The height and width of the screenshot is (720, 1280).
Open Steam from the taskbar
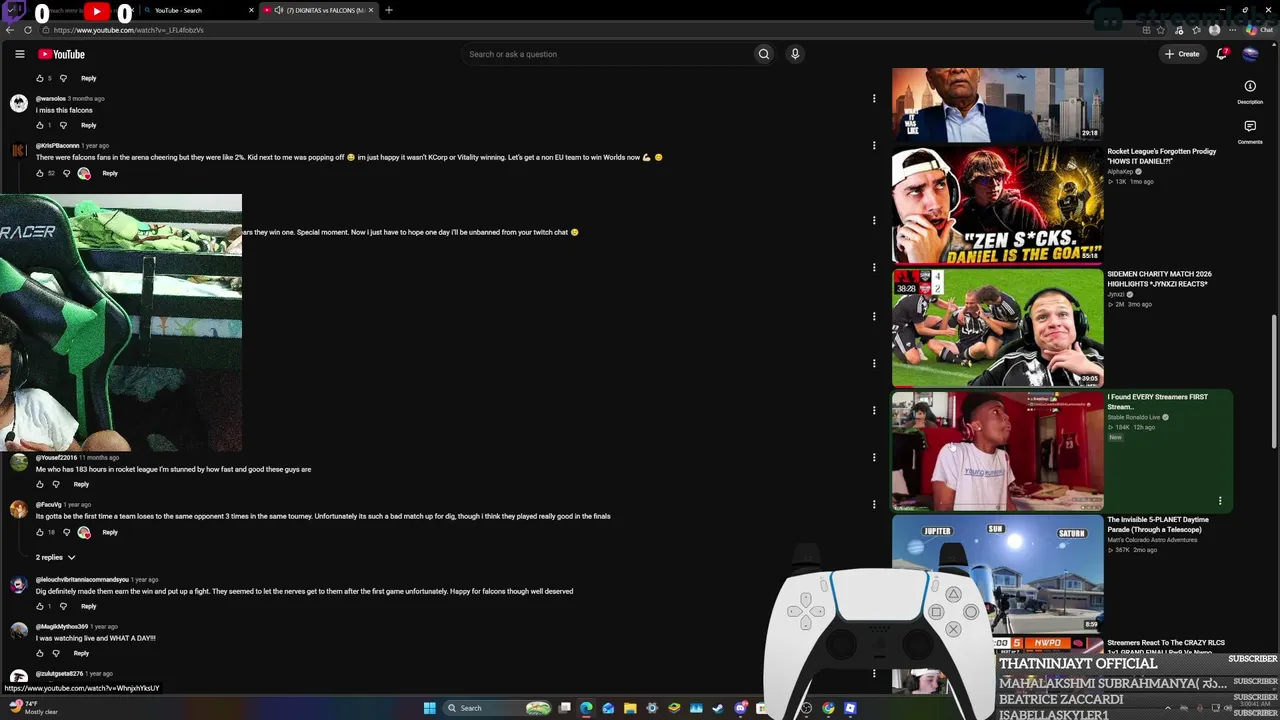[x=718, y=708]
